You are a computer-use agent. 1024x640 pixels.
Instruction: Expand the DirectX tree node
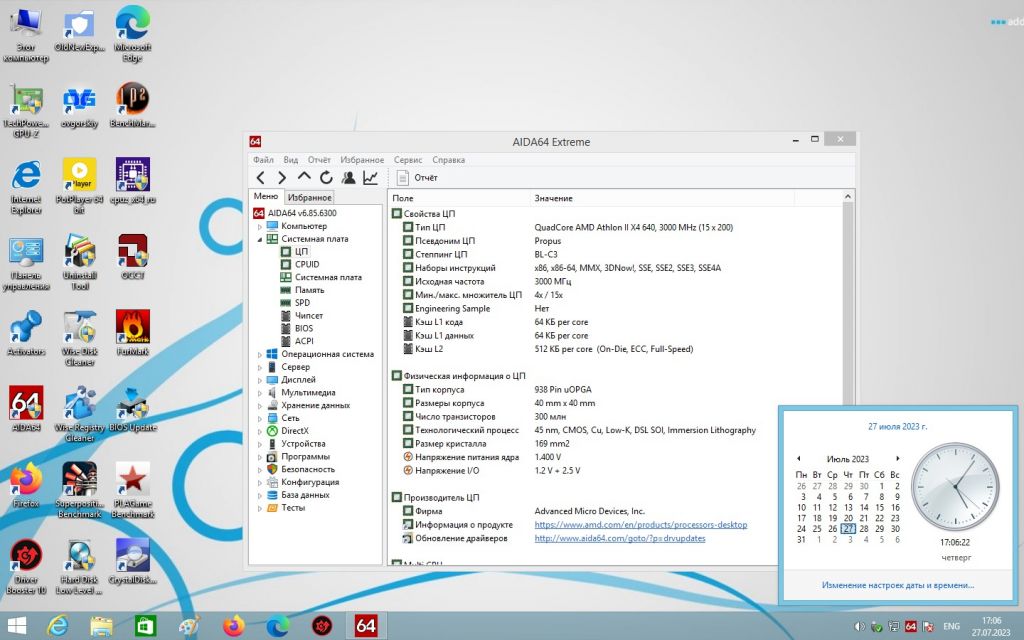coord(259,431)
